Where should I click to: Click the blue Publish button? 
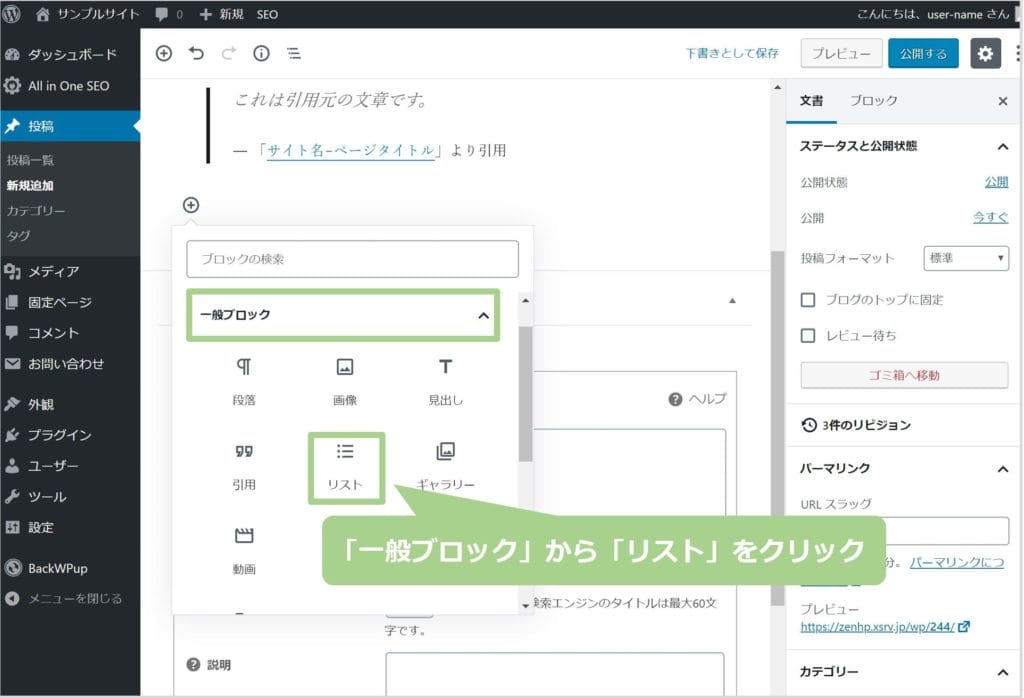[x=922, y=54]
